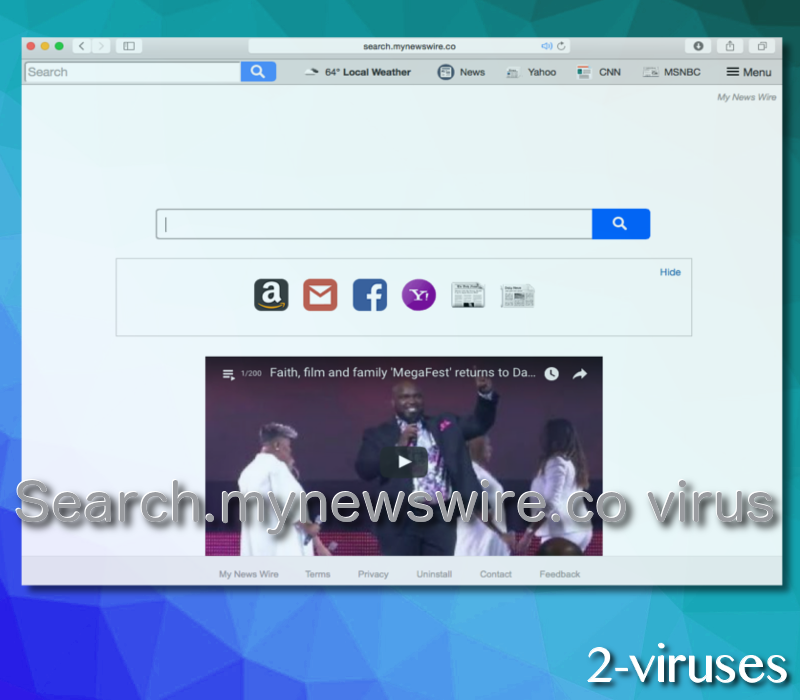Image resolution: width=800 pixels, height=700 pixels.
Task: Open the video watch later clock icon
Action: click(551, 373)
